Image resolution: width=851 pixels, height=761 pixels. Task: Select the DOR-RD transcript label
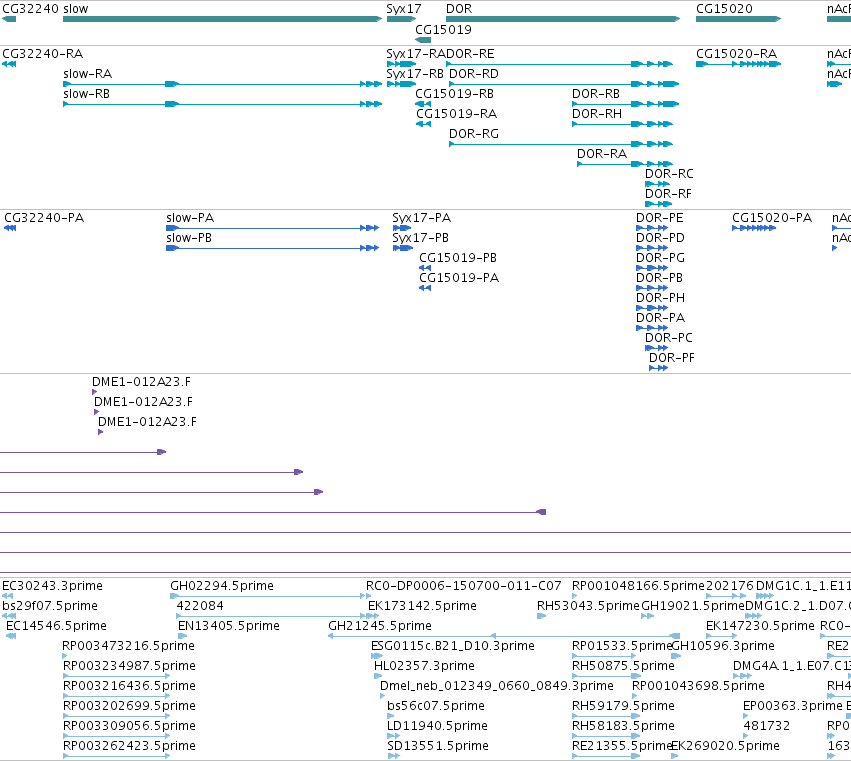[473, 74]
